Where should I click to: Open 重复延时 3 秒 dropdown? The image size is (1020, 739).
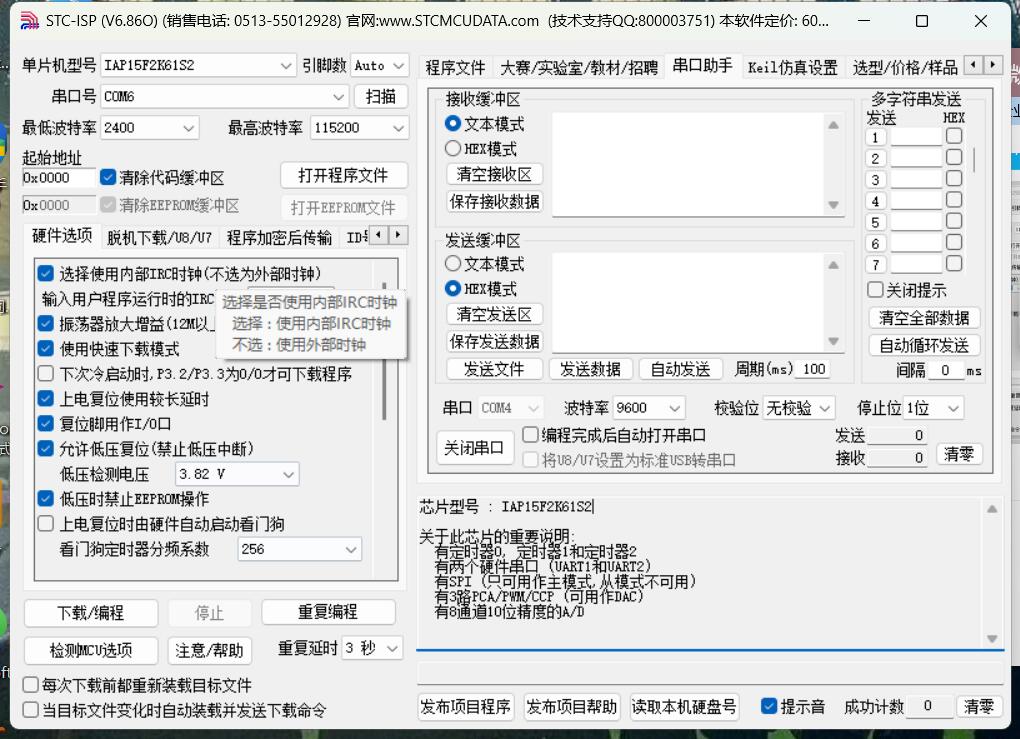(x=371, y=648)
